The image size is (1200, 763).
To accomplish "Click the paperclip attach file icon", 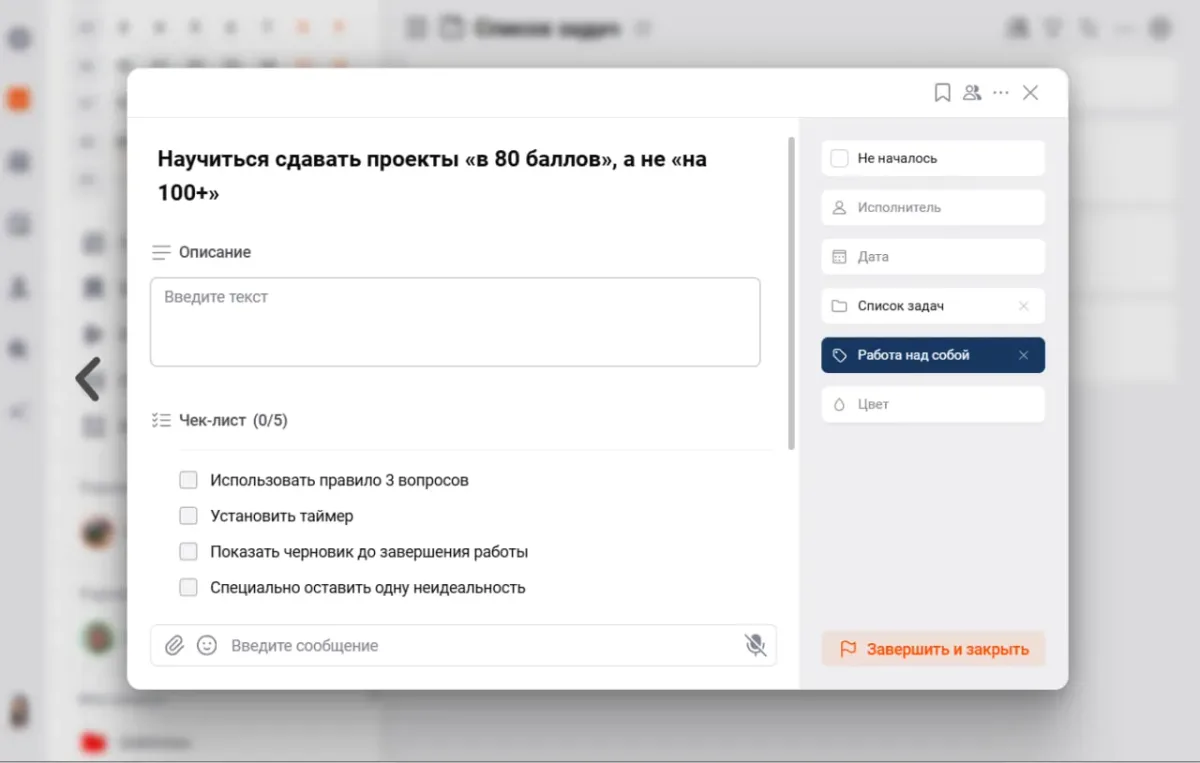I will point(175,646).
